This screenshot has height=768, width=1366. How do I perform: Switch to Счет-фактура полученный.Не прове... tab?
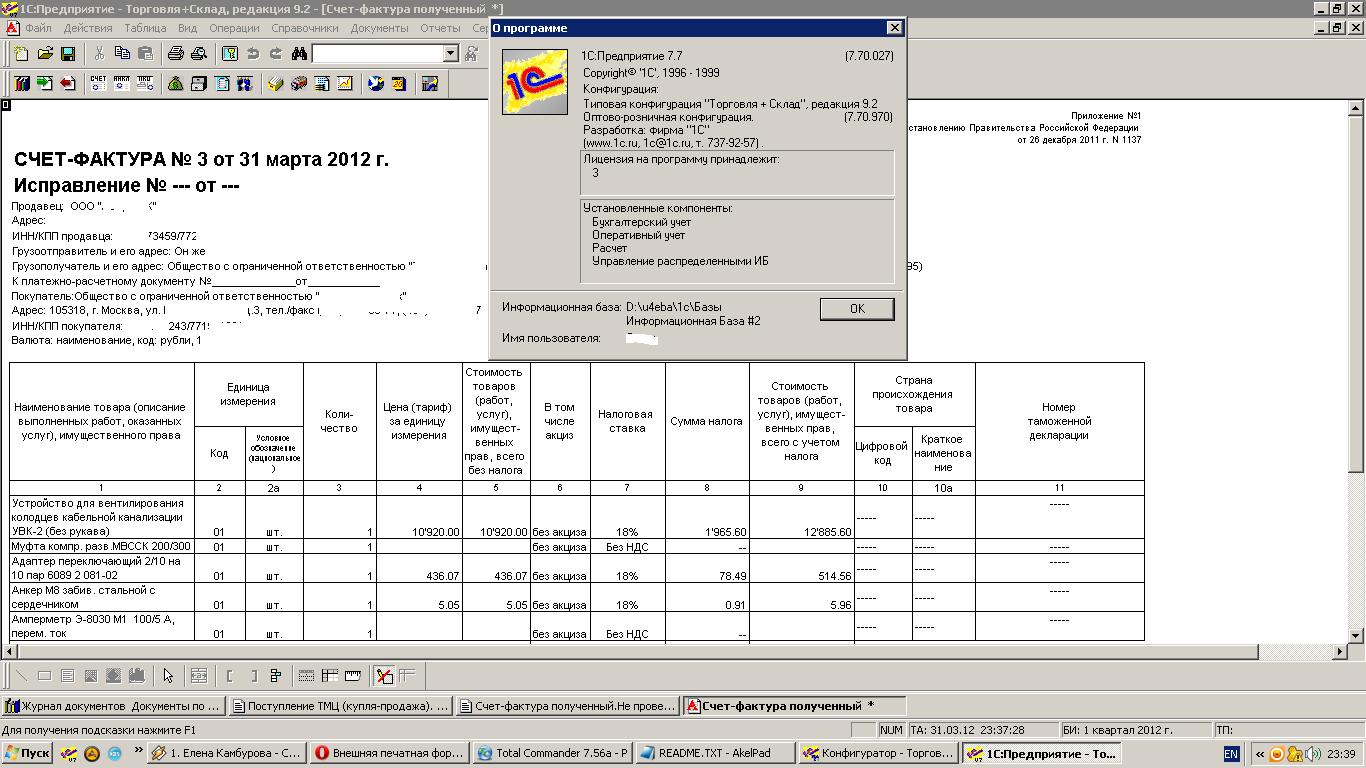coord(567,706)
